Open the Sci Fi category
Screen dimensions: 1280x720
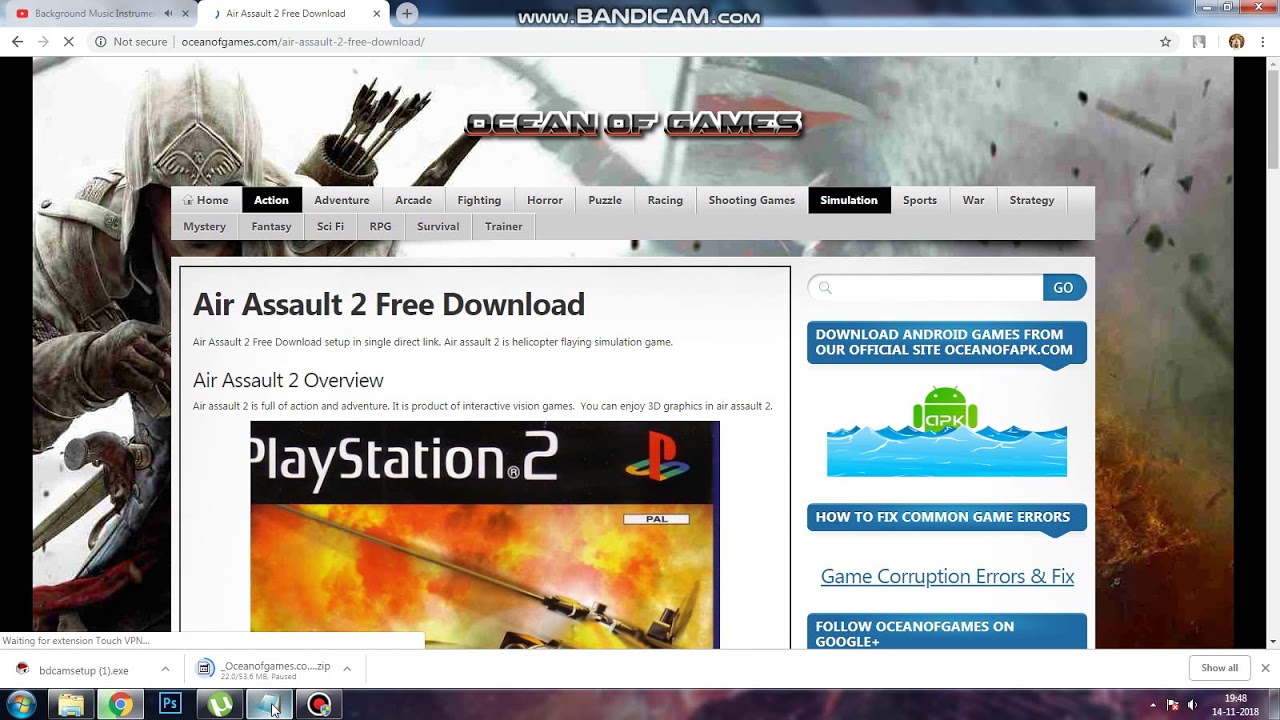[330, 226]
